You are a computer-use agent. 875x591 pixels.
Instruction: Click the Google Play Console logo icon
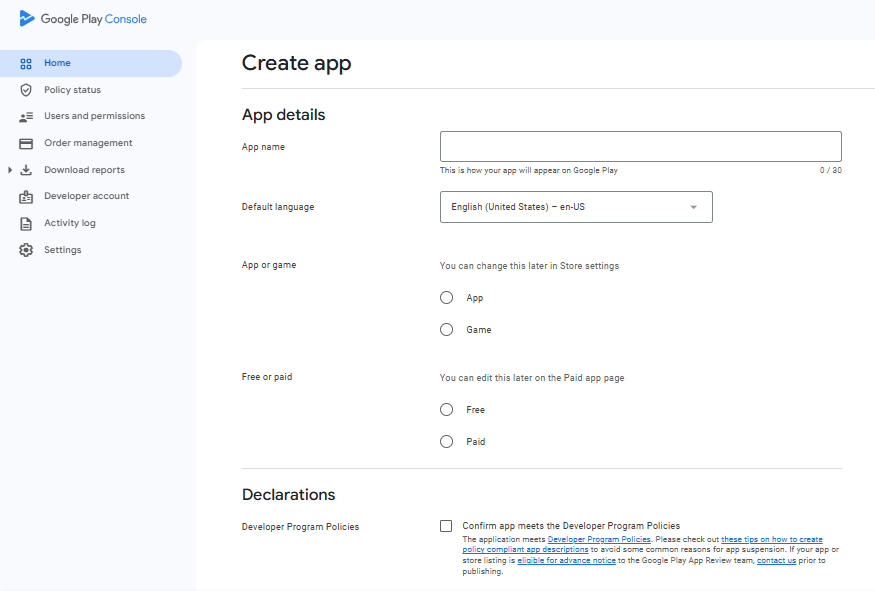[26, 18]
